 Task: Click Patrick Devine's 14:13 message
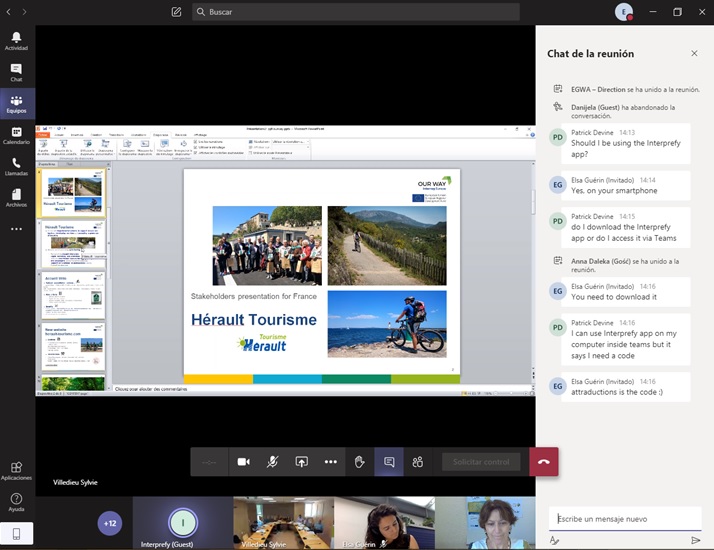pyautogui.click(x=626, y=143)
